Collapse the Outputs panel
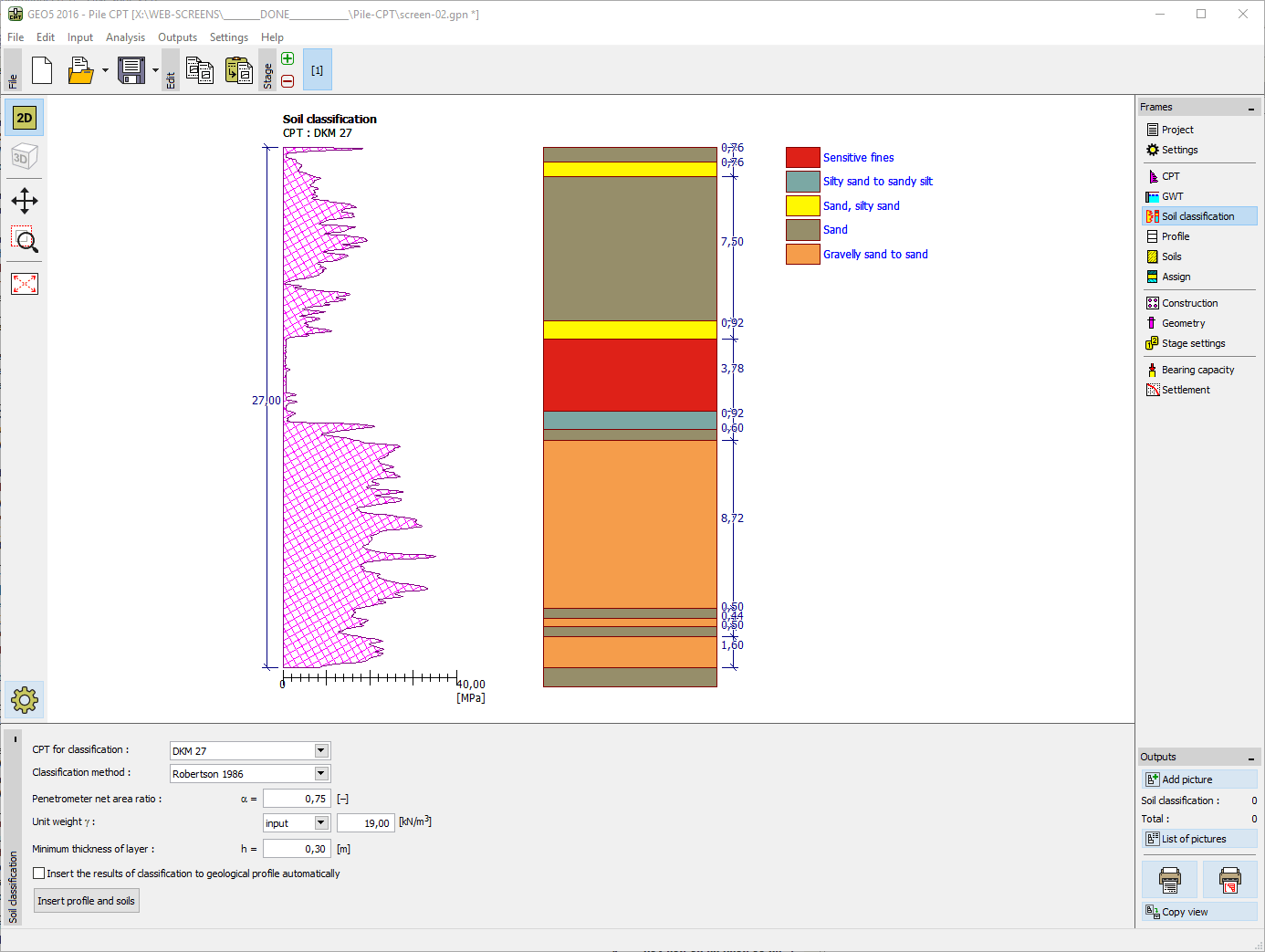Screen dimensions: 1265x952 tap(1250, 758)
